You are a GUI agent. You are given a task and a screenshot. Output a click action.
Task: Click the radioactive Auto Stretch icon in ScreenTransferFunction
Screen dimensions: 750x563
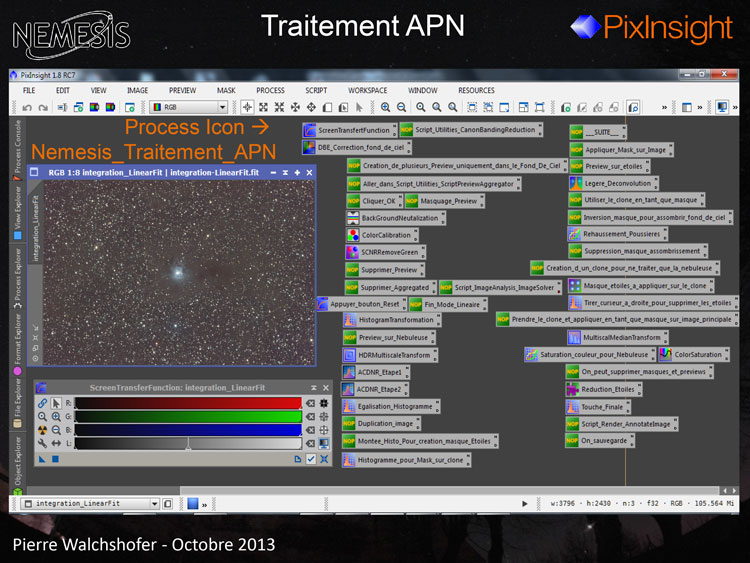(x=42, y=430)
